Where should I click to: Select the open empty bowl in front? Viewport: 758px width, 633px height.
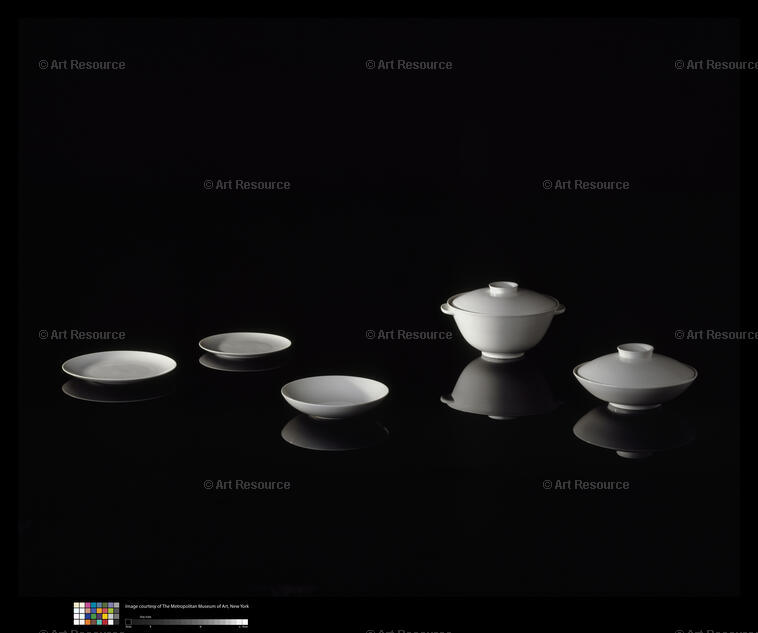335,397
